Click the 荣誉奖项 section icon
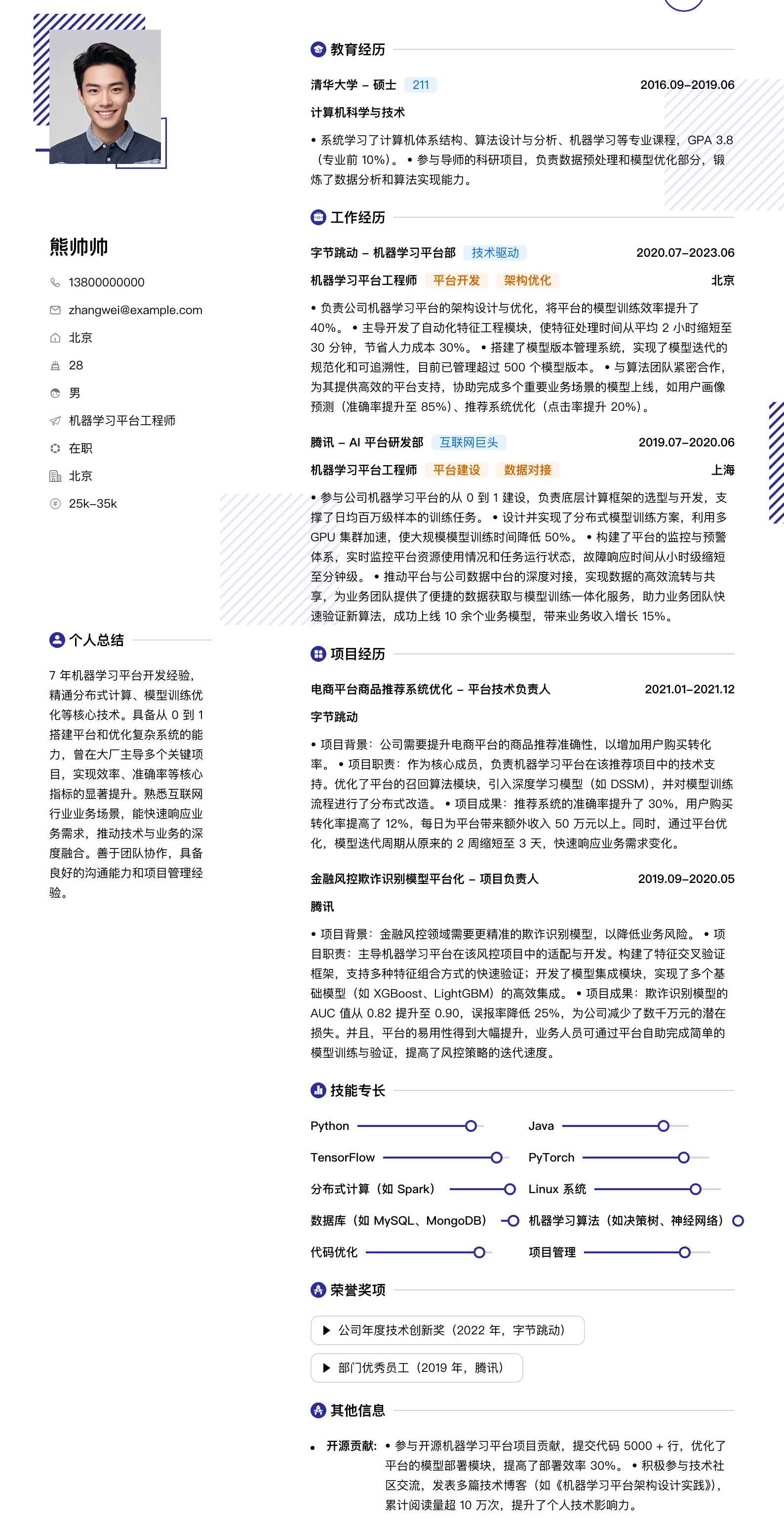Screen dimensions: 784x1523 tap(318, 1289)
